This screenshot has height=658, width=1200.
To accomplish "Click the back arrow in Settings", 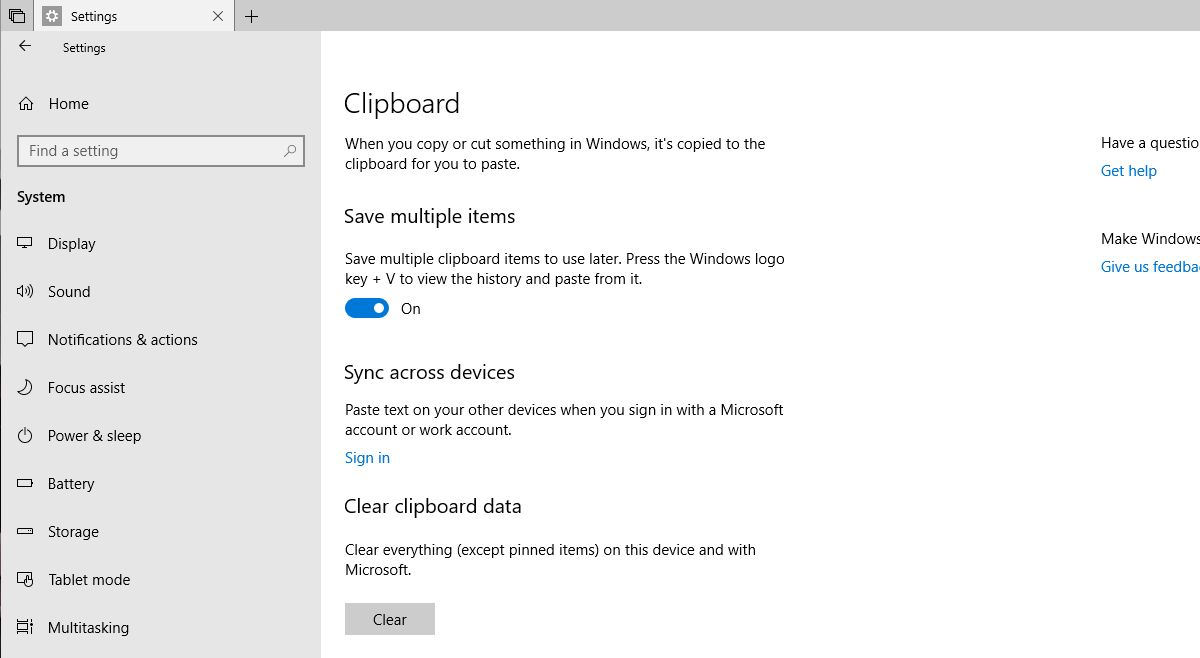I will 25,47.
